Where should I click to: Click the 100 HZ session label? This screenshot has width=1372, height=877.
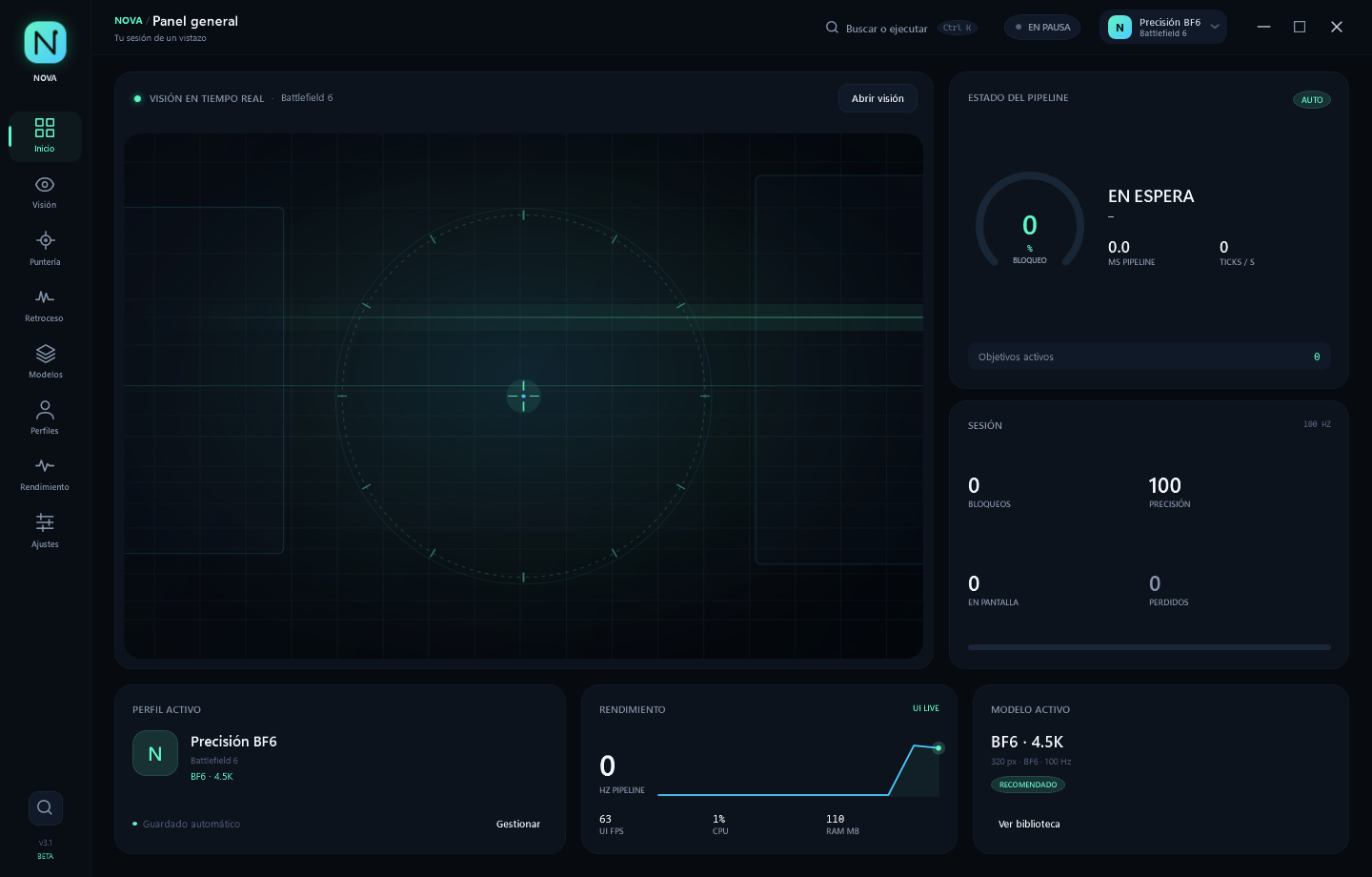(1317, 424)
